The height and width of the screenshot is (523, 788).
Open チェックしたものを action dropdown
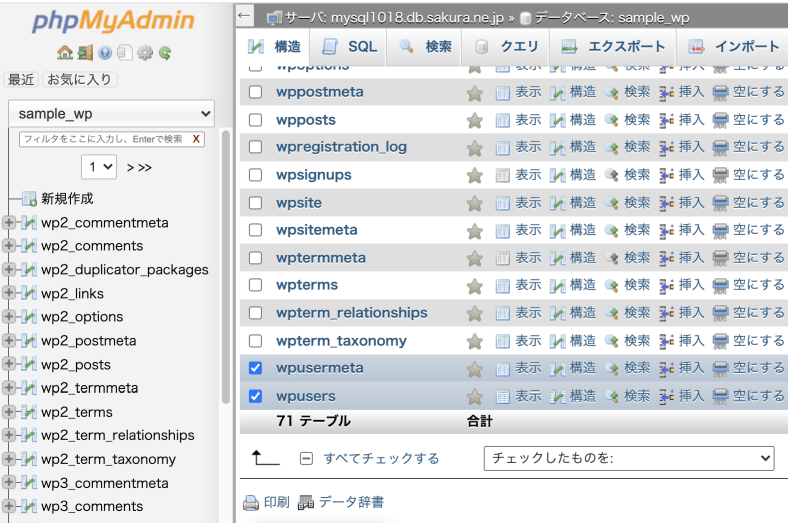tap(629, 458)
